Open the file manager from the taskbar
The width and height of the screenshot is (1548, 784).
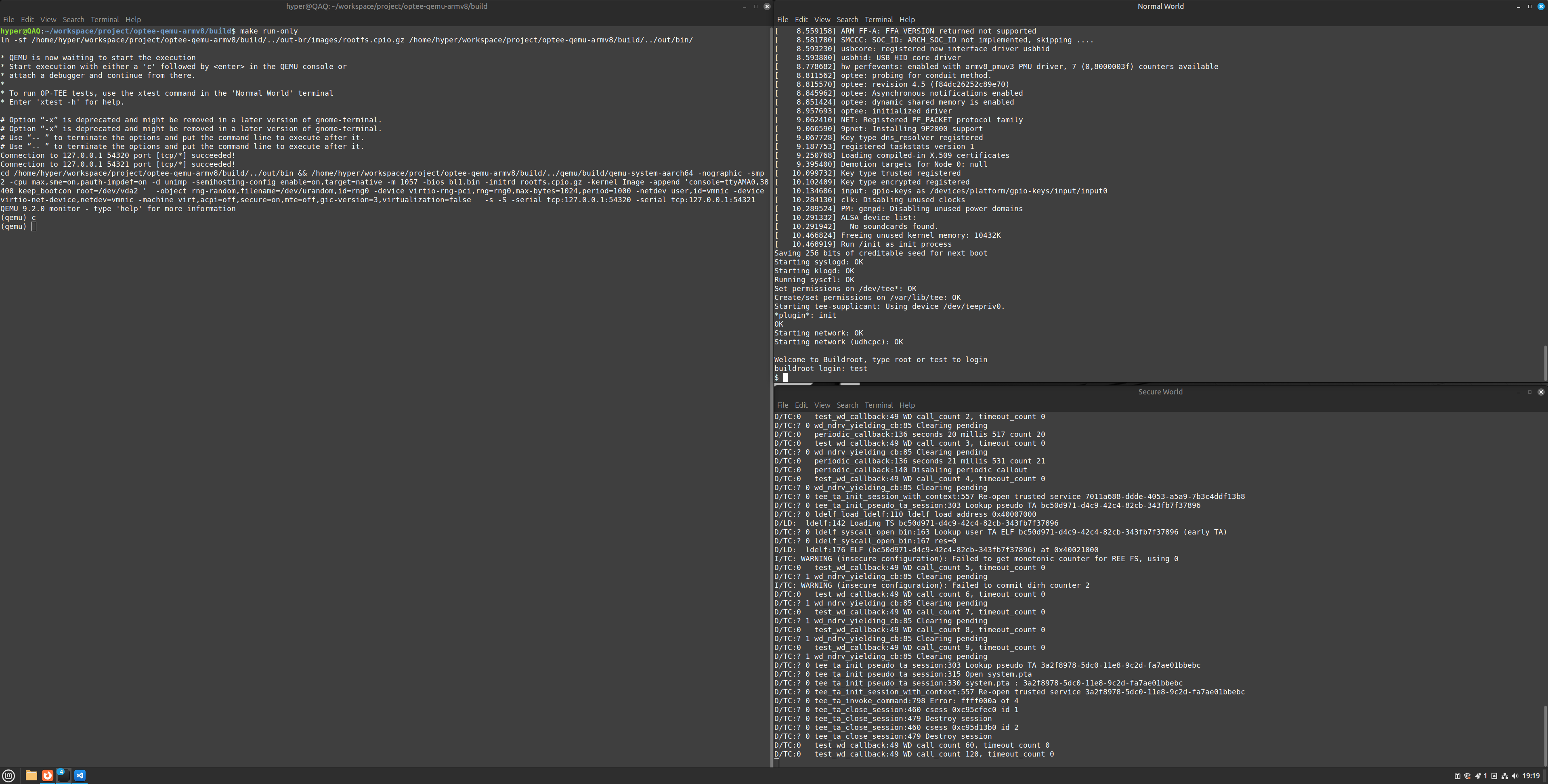(x=31, y=776)
